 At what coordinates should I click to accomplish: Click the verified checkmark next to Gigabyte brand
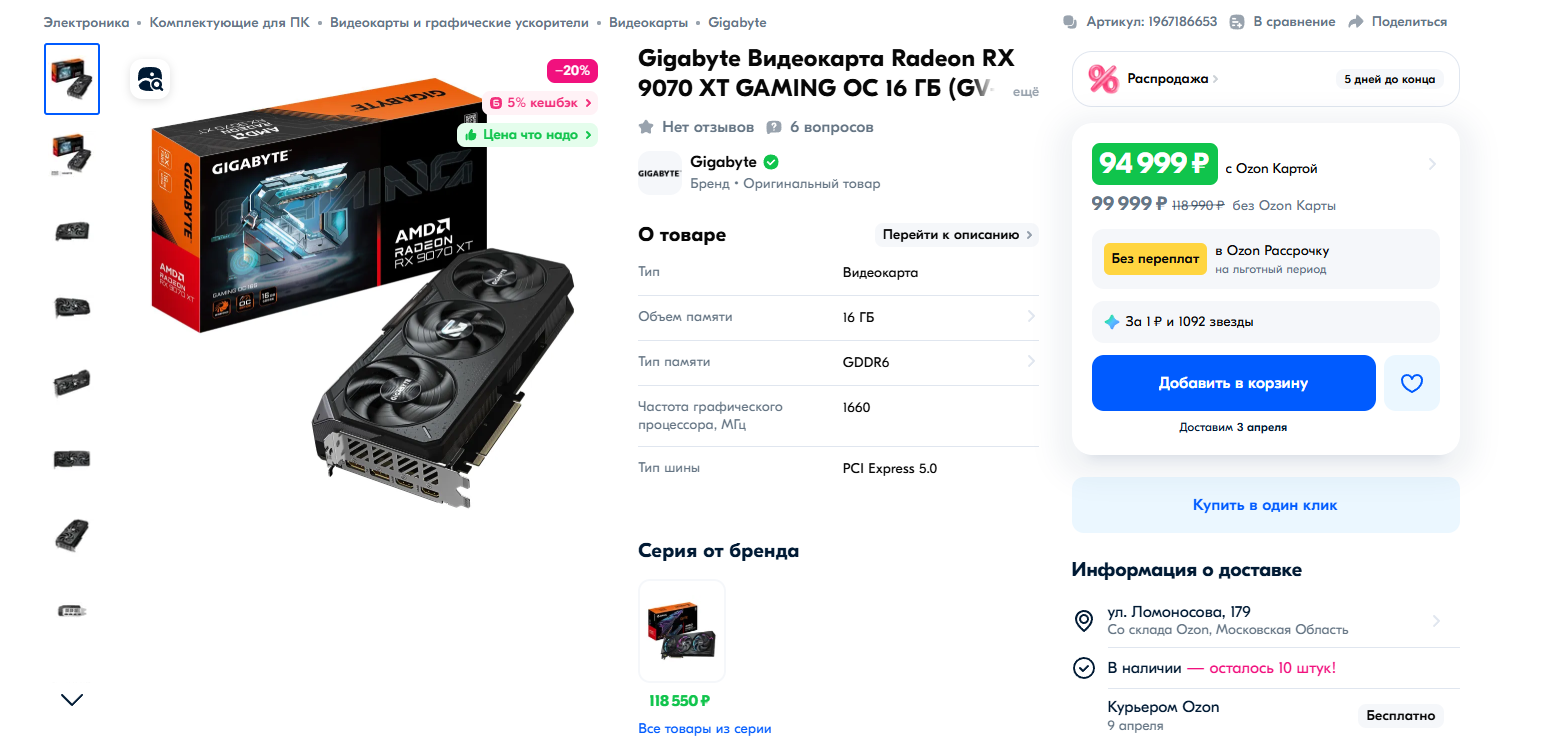pyautogui.click(x=771, y=162)
